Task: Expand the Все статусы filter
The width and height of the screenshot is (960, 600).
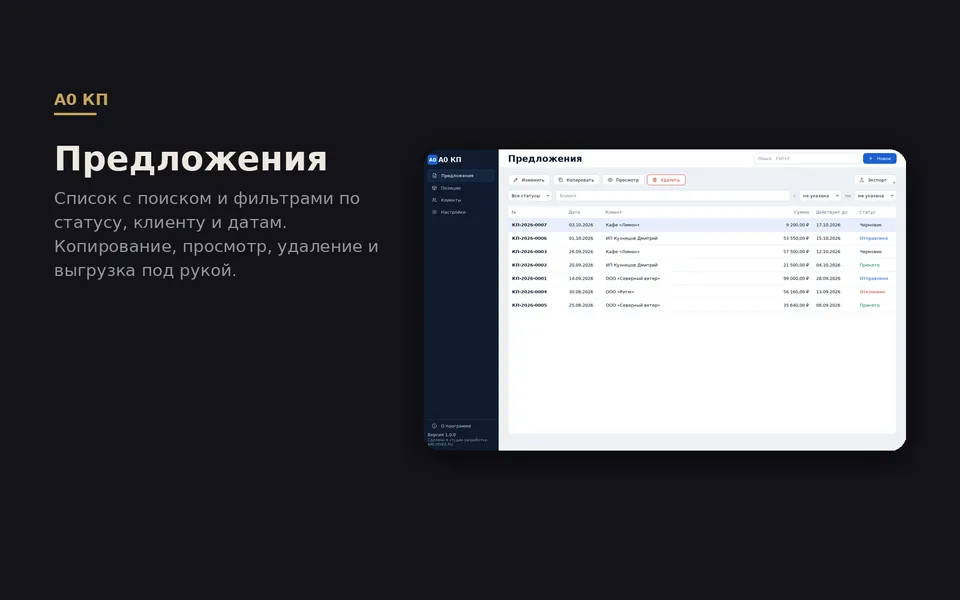Action: (x=530, y=196)
